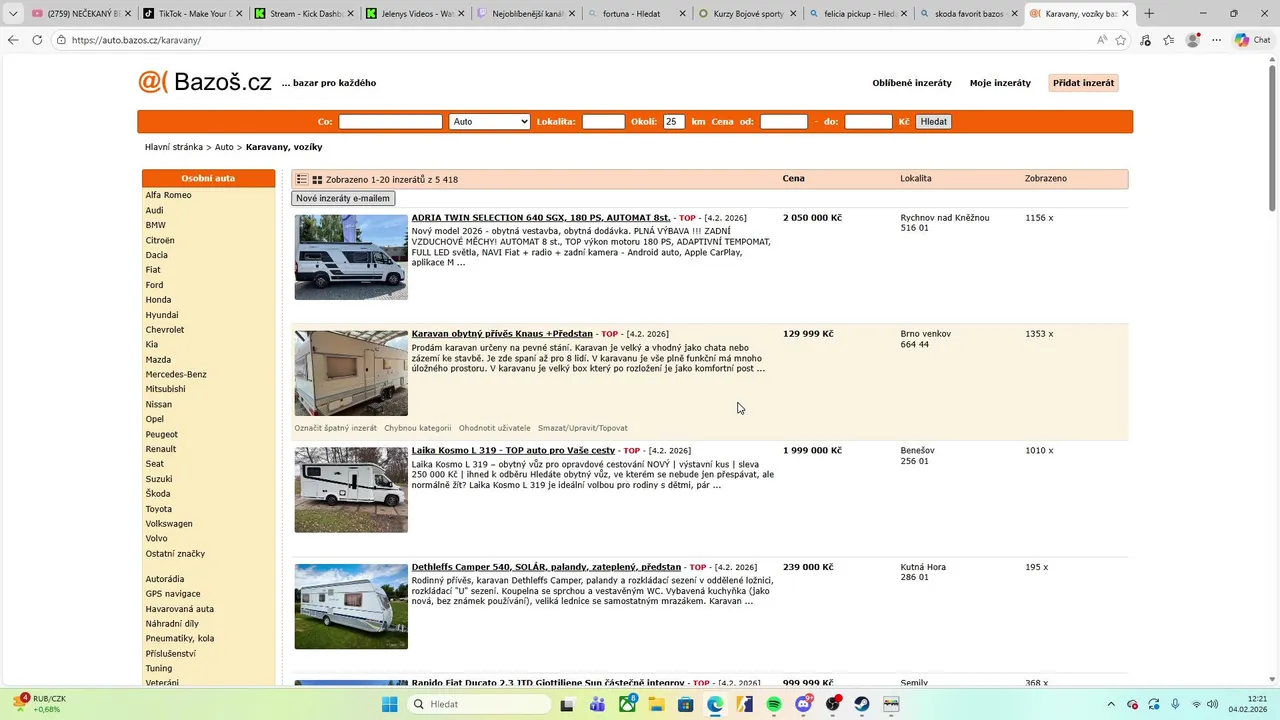
Task: Open Microsoft Teams taskbar icon
Action: click(x=598, y=704)
